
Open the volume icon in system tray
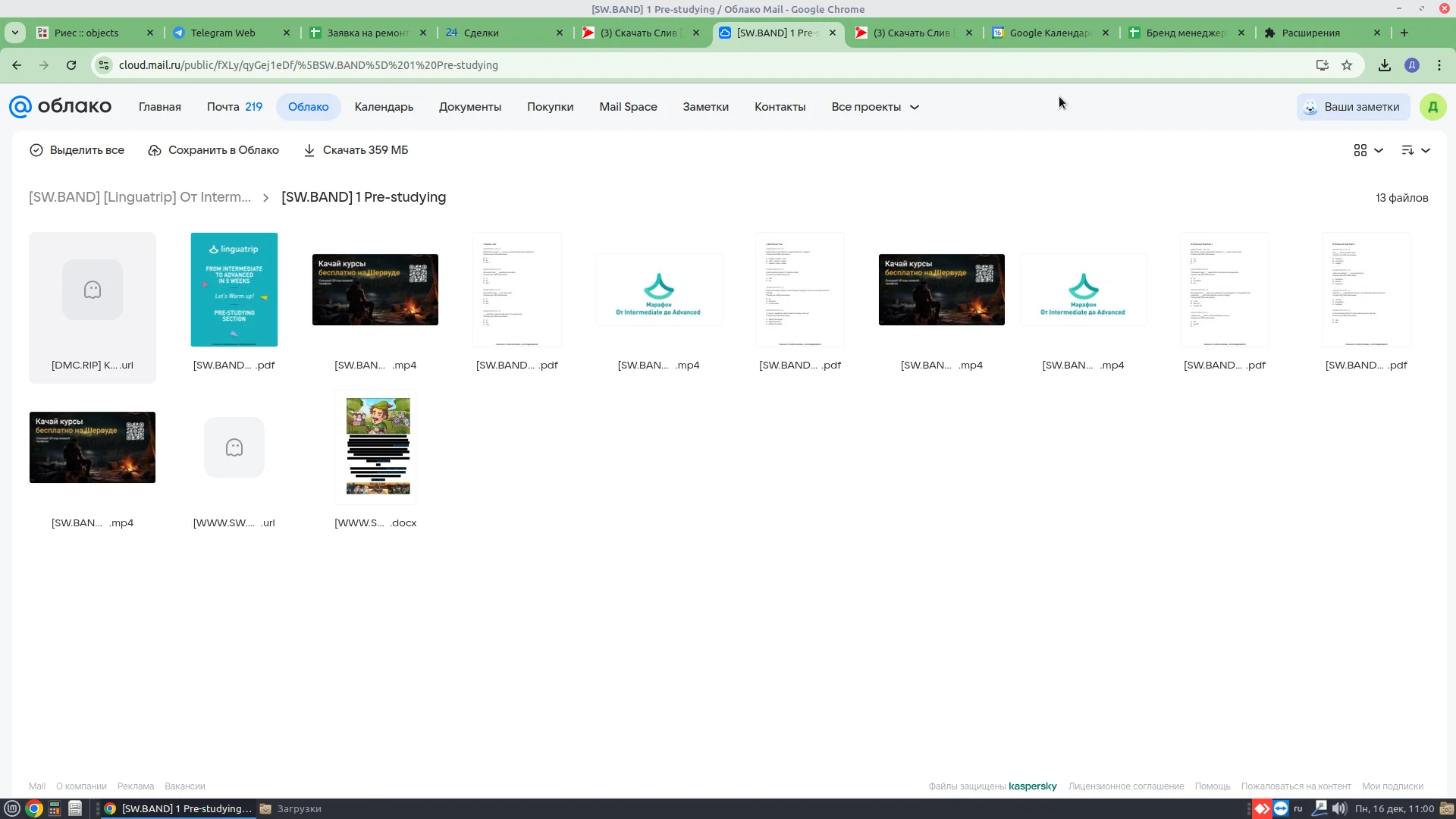tap(1339, 808)
